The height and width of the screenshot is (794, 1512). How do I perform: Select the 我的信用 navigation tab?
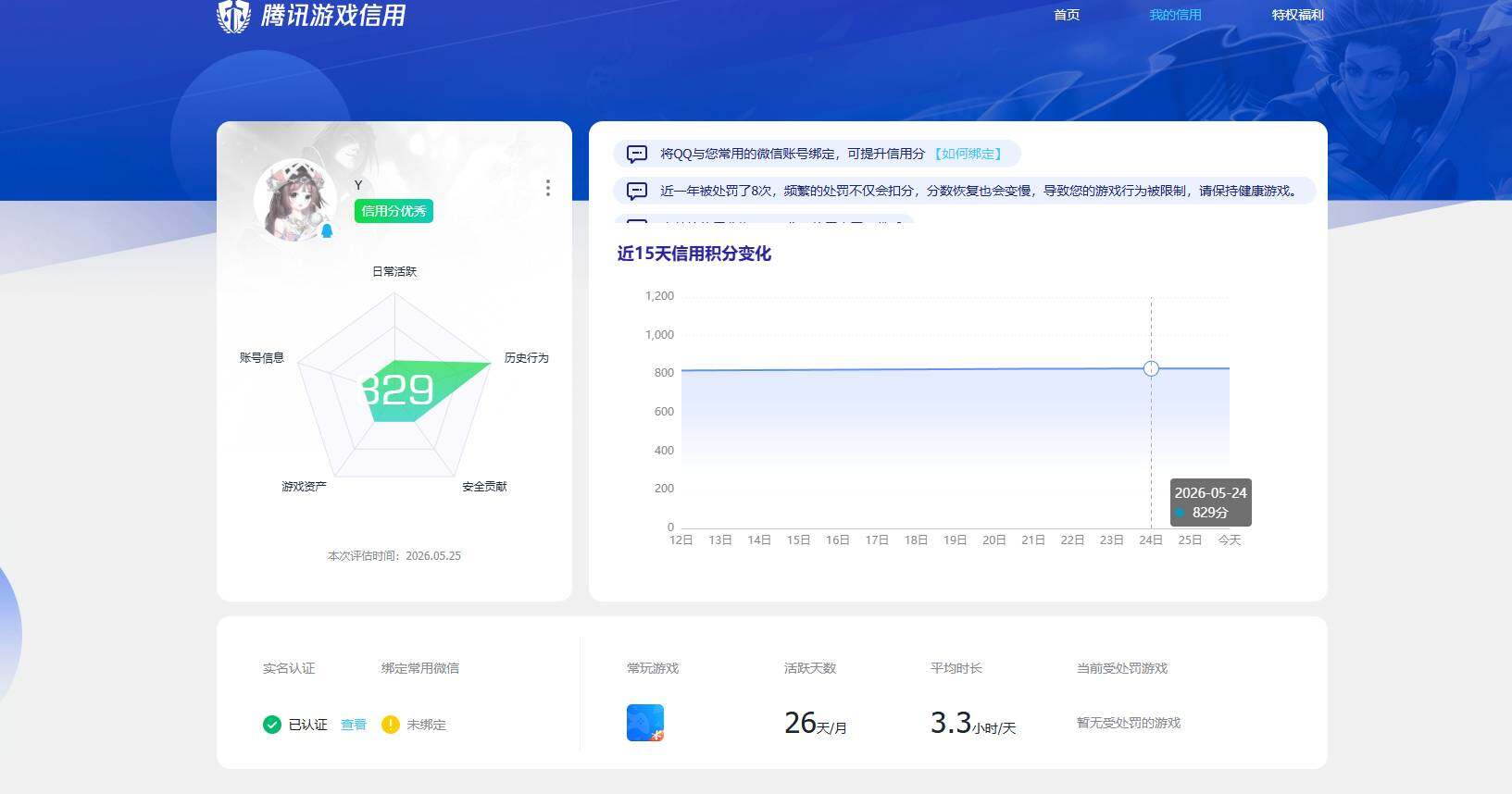(x=1175, y=15)
